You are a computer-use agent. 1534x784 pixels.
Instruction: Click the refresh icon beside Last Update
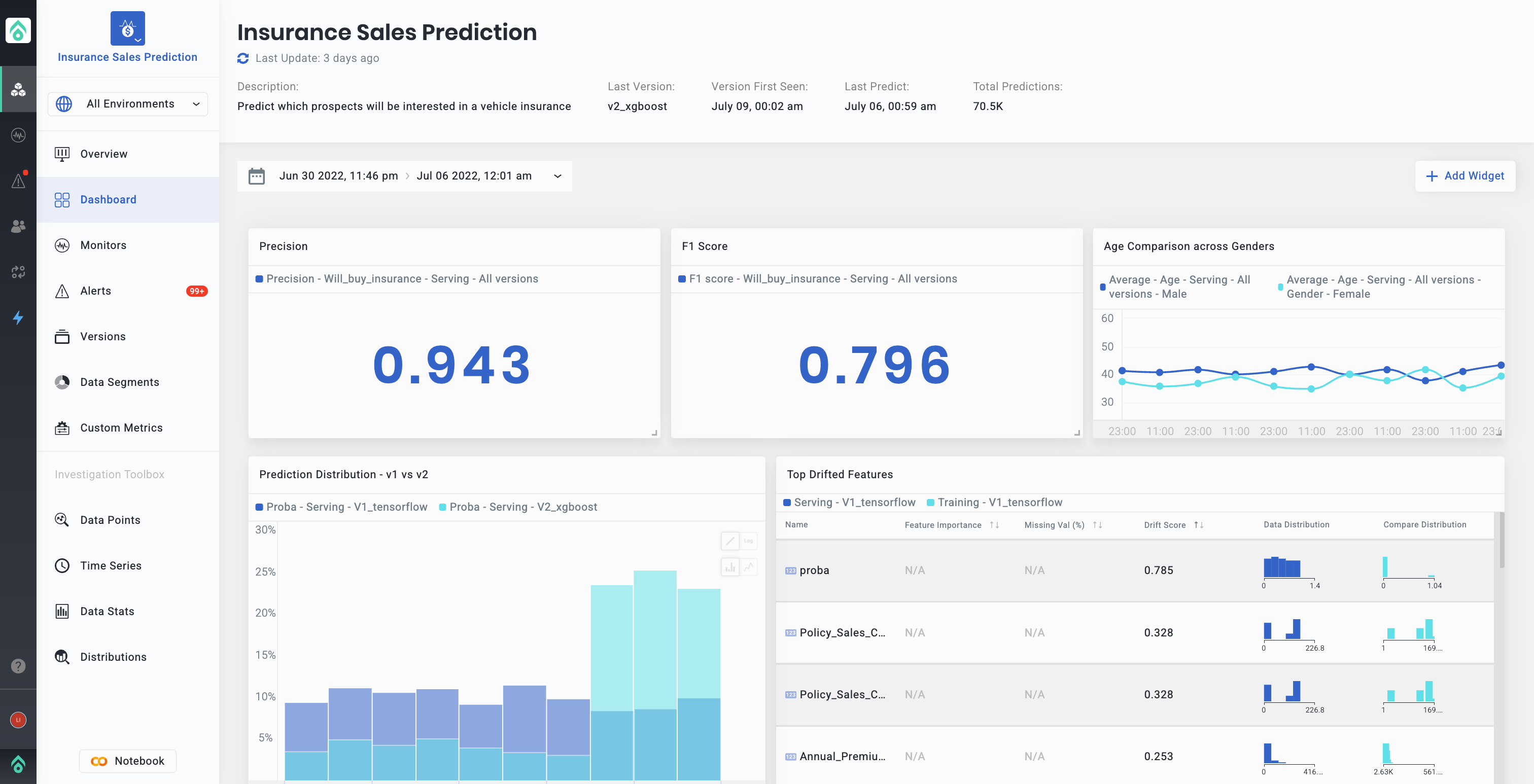coord(243,58)
